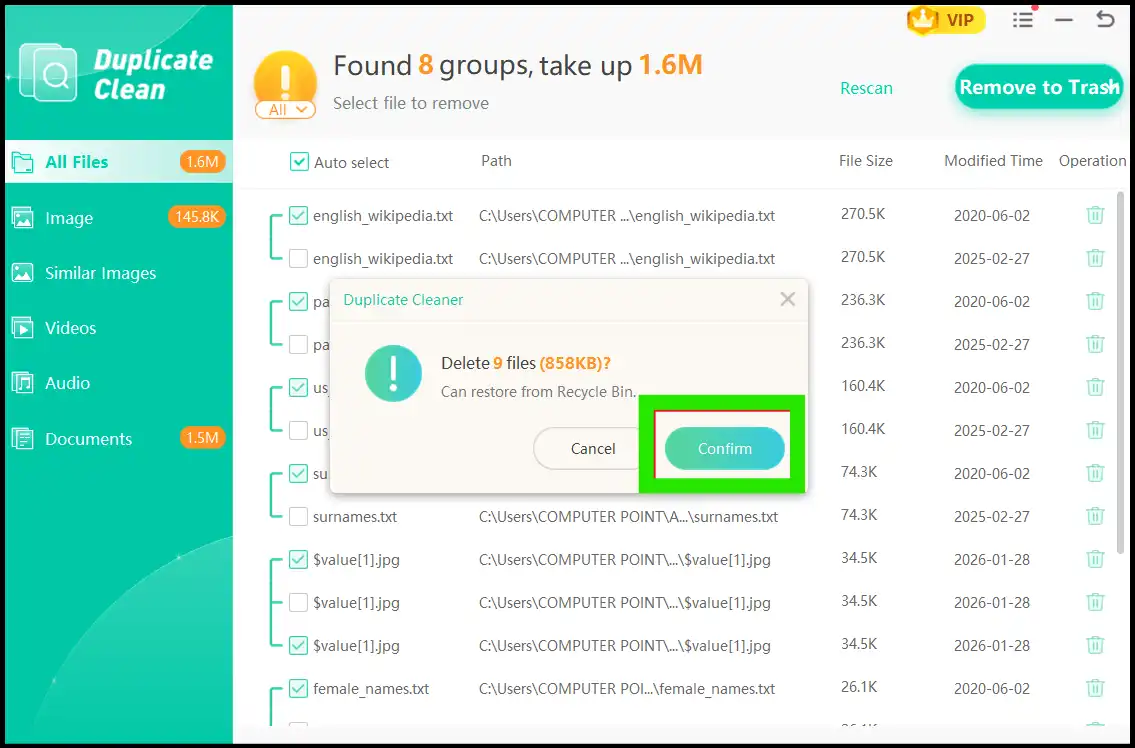Cancel the delete dialog
Image resolution: width=1135 pixels, height=748 pixels.
tap(592, 448)
